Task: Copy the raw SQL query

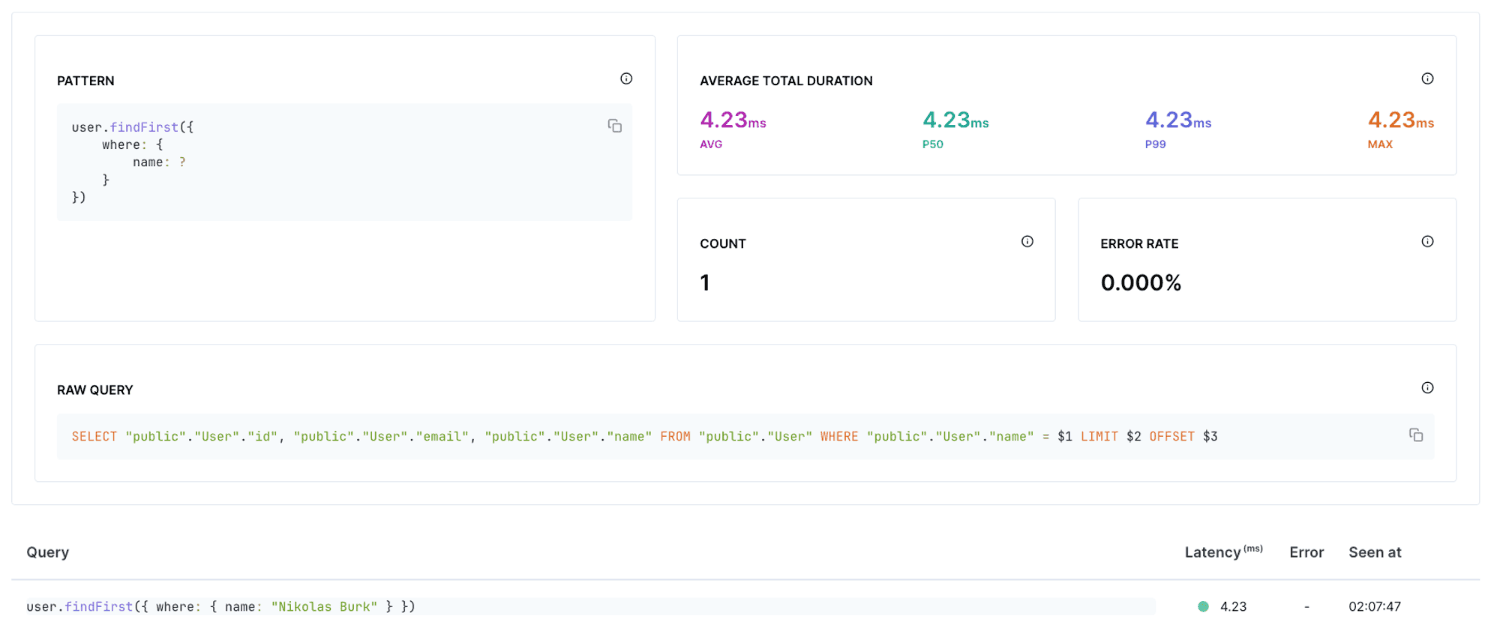Action: pyautogui.click(x=1416, y=435)
